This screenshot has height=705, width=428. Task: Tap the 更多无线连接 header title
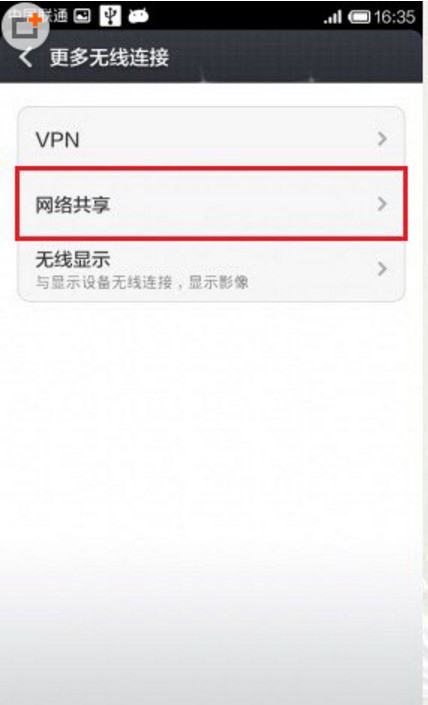point(109,58)
